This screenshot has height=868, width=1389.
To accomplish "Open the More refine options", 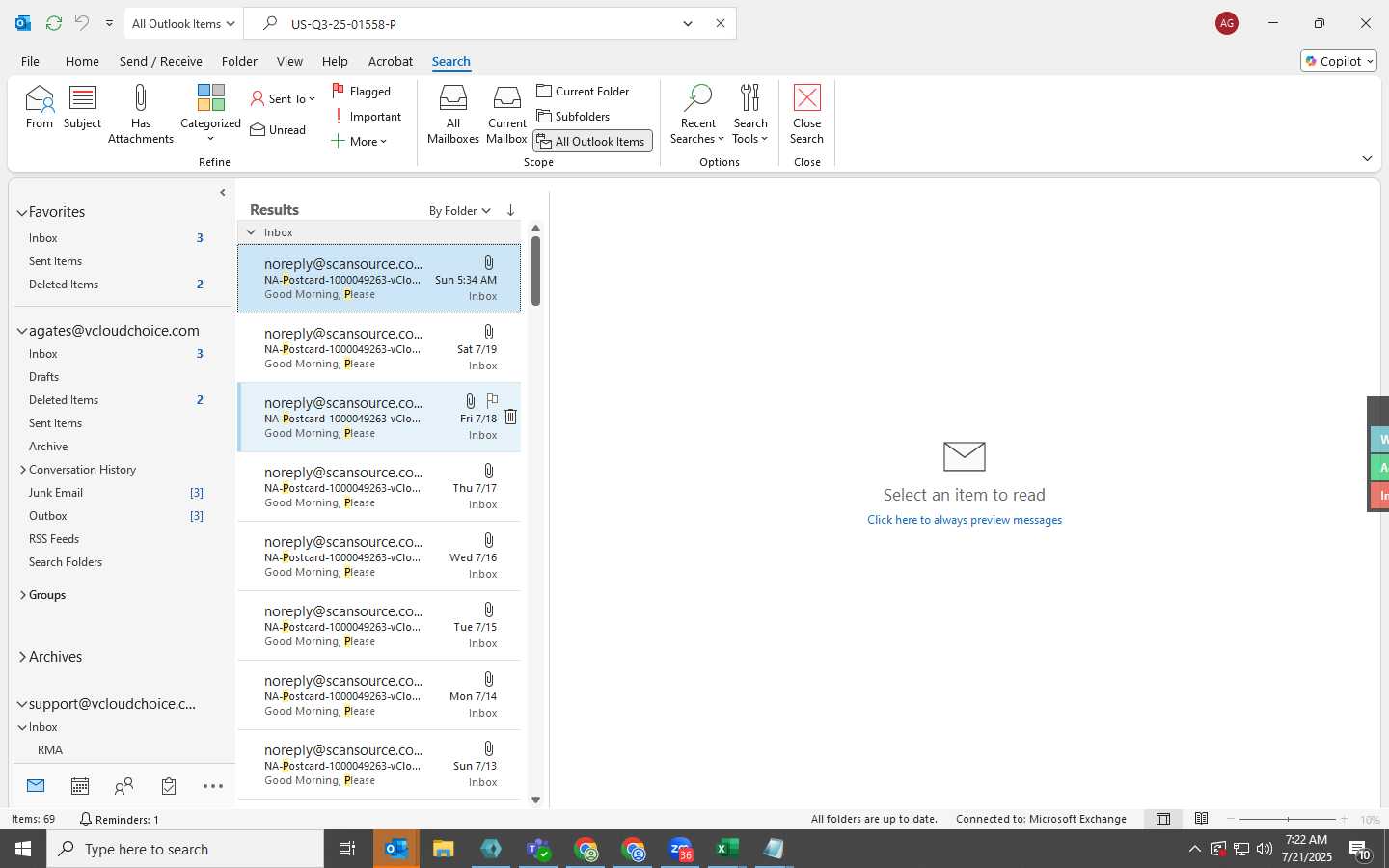I will pos(359,141).
